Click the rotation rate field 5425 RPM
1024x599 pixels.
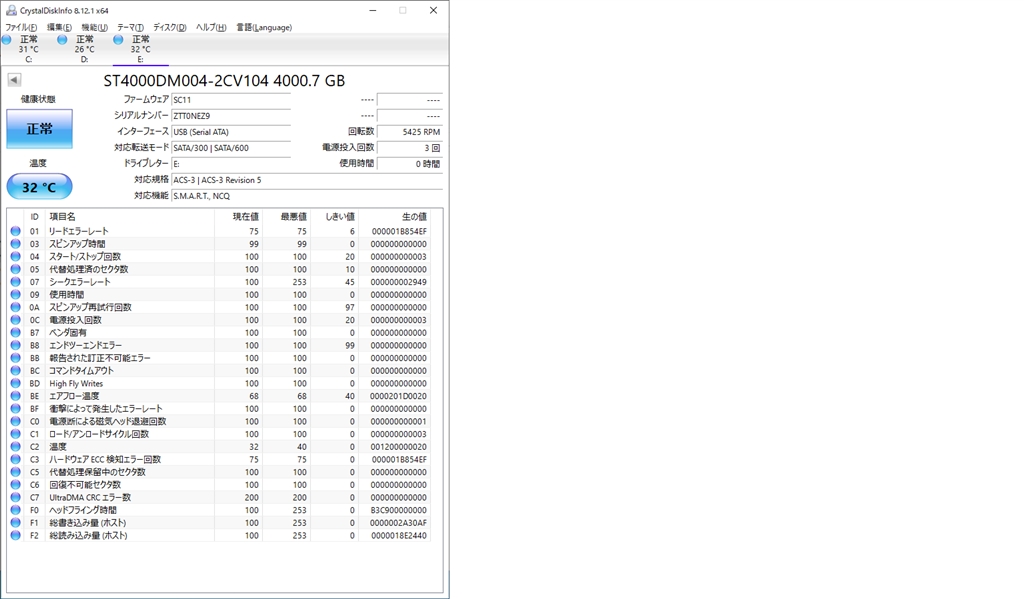pyautogui.click(x=409, y=132)
